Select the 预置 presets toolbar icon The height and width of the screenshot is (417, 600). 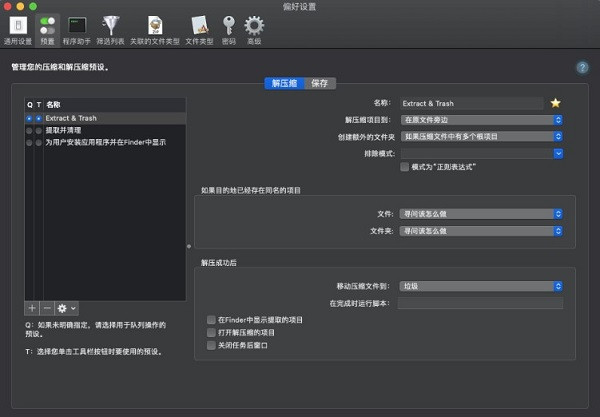[46, 29]
